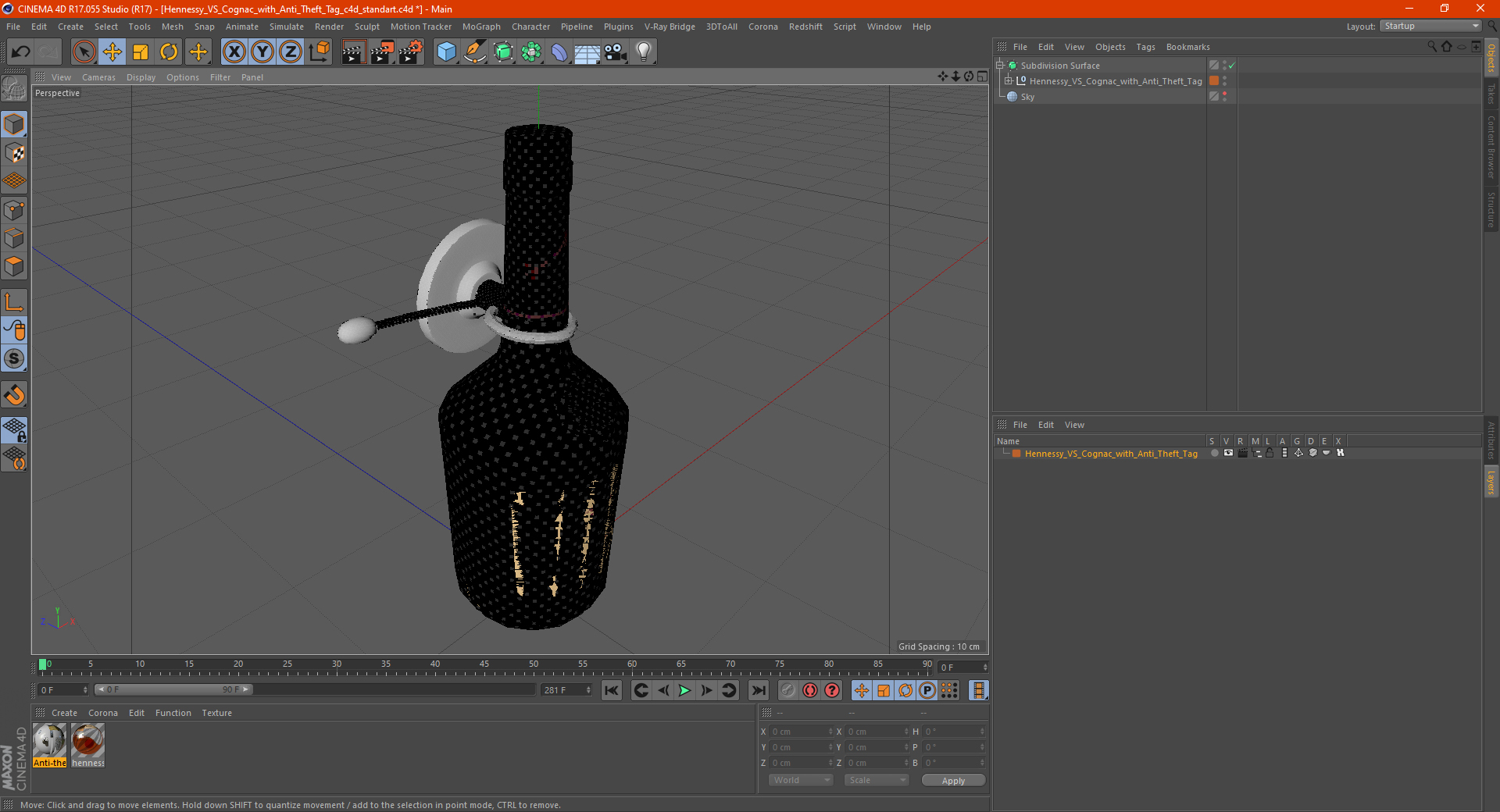Click the X position coordinate field
Image resolution: width=1500 pixels, height=812 pixels.
tap(801, 732)
